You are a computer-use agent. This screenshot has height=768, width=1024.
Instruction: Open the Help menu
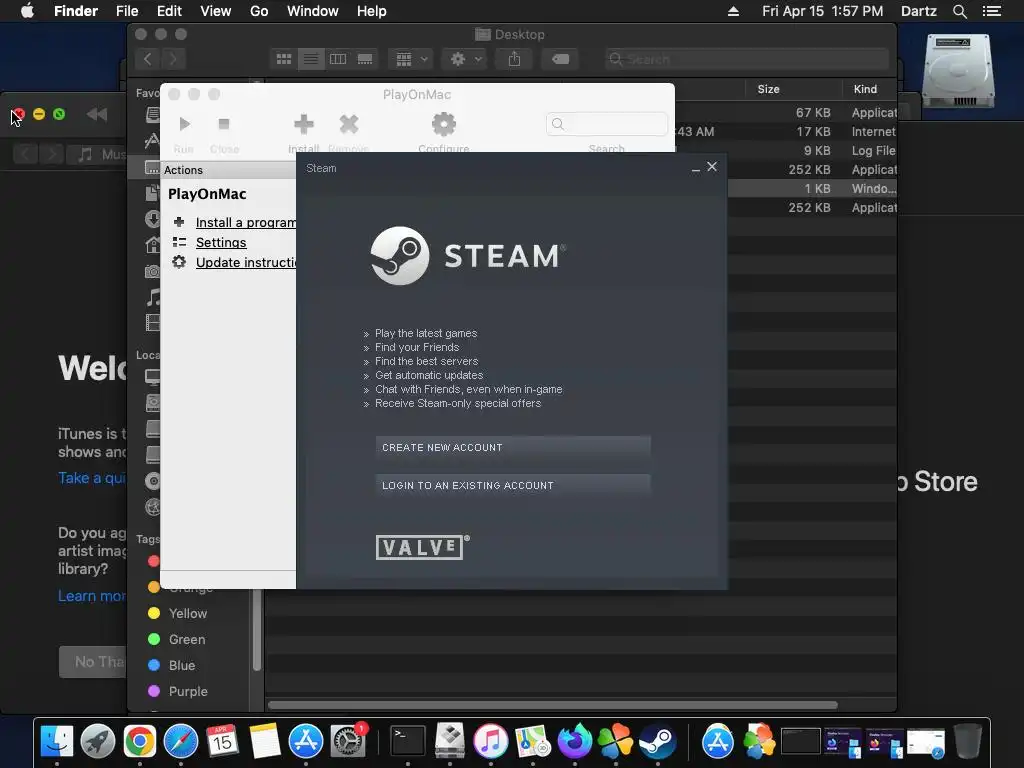(x=372, y=11)
